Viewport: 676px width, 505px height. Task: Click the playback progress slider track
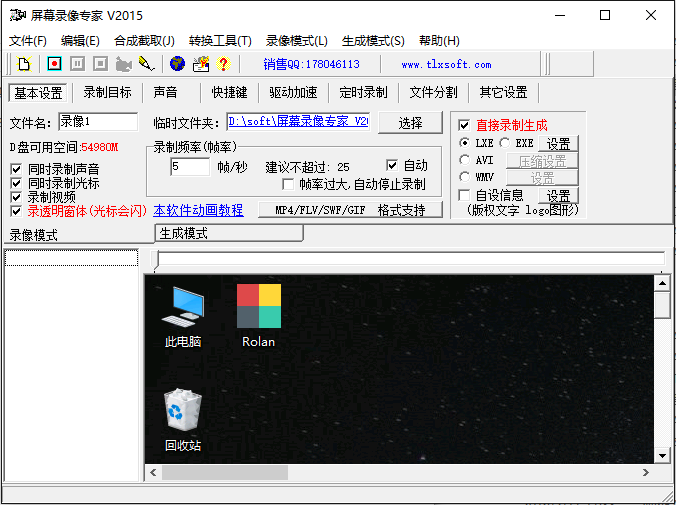coord(410,259)
